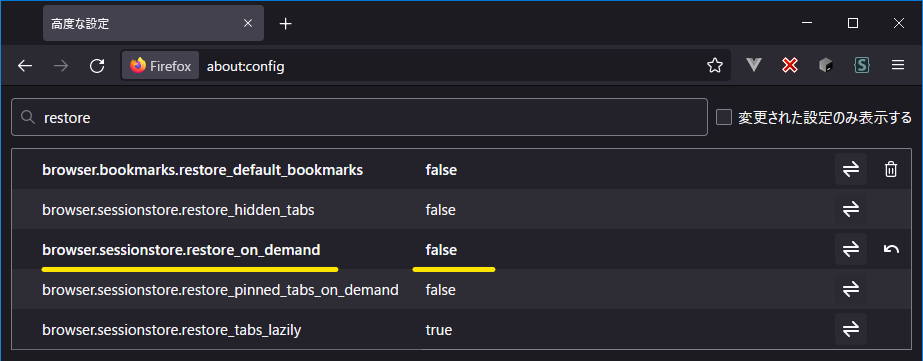Toggle browser.sessionstore.restore_tabs_lazily value
This screenshot has width=923, height=361.
(x=851, y=330)
